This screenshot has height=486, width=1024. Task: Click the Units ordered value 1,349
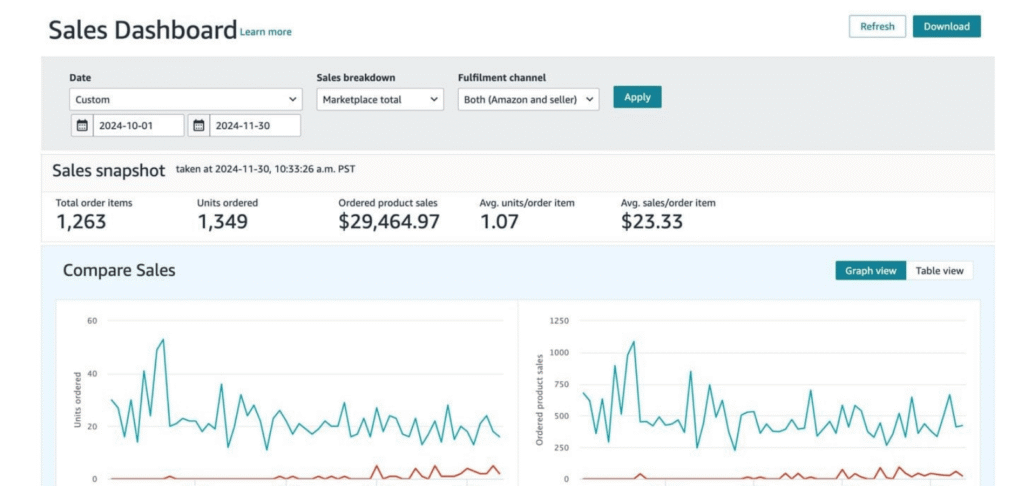point(223,221)
